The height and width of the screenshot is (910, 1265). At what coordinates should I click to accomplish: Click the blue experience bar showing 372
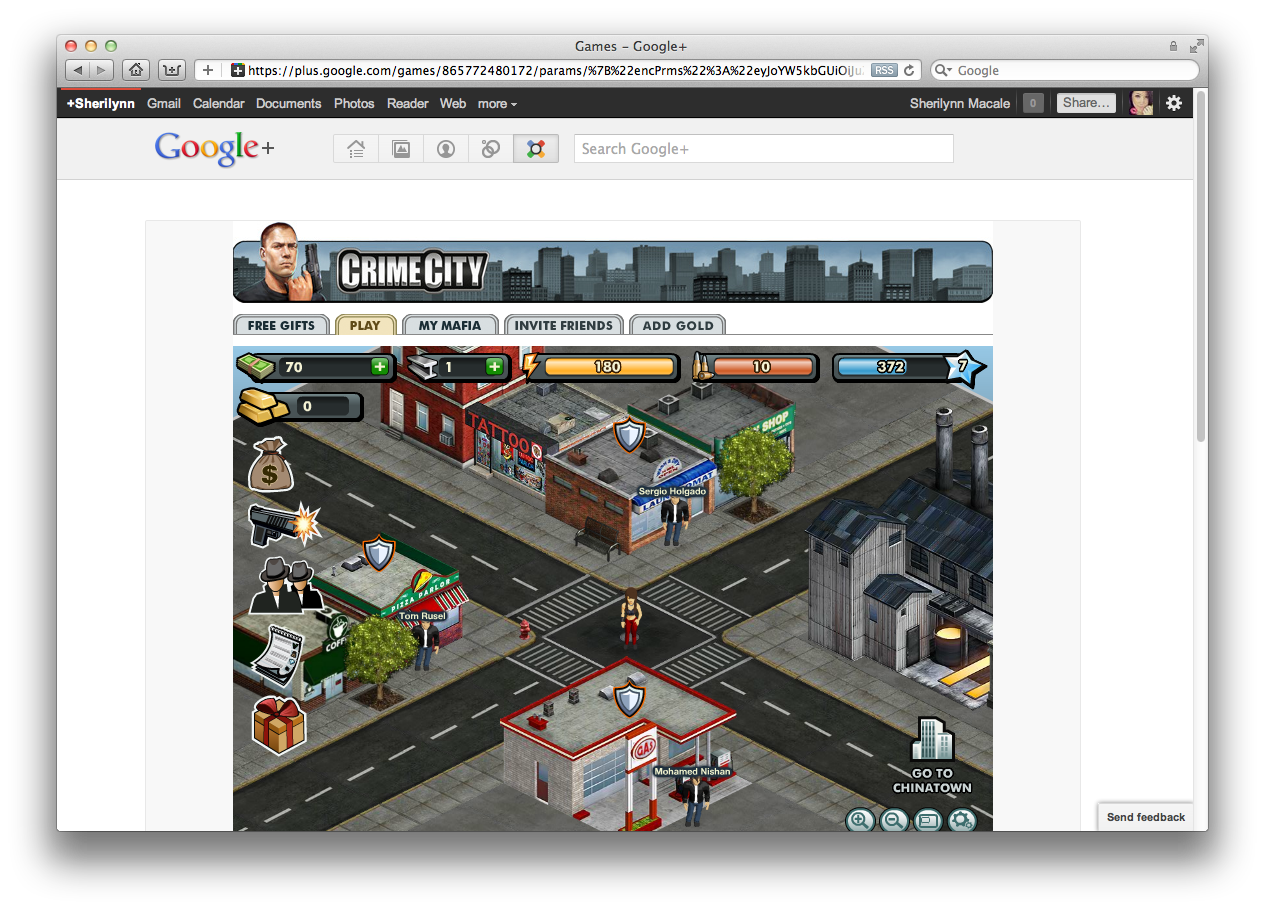coord(891,367)
